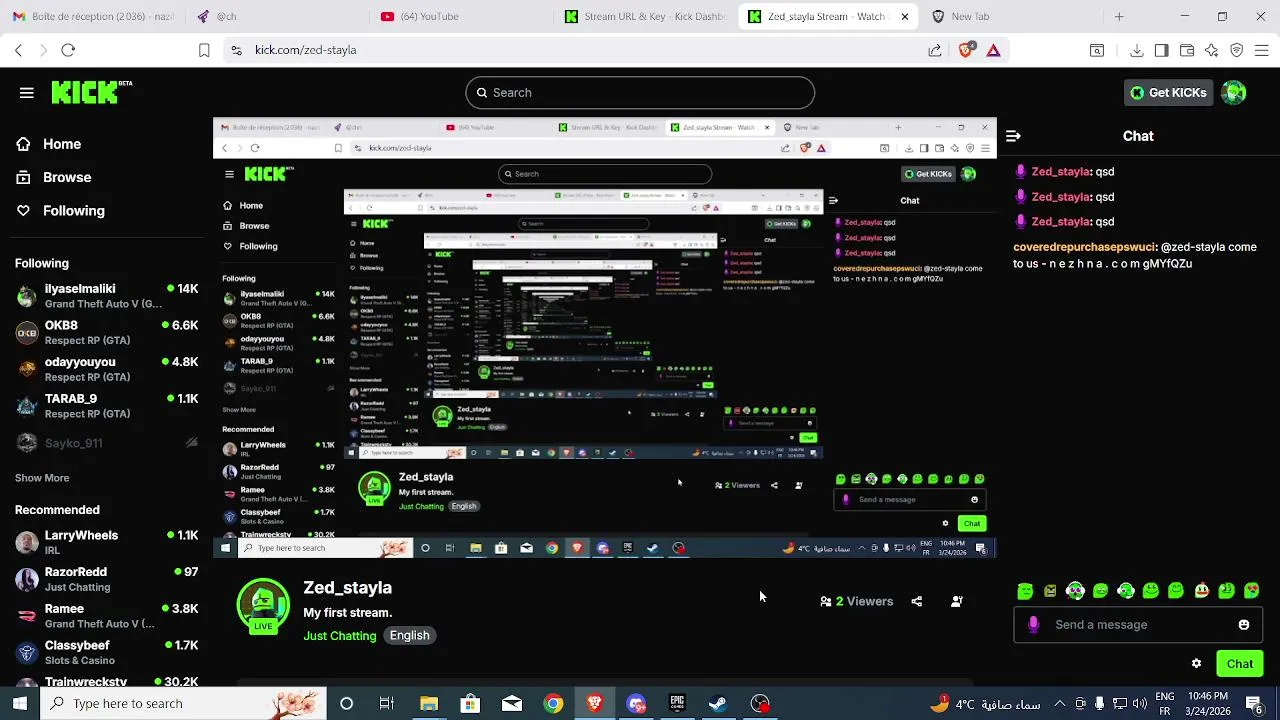The image size is (1280, 720).
Task: Go back to previous page
Action: [18, 50]
